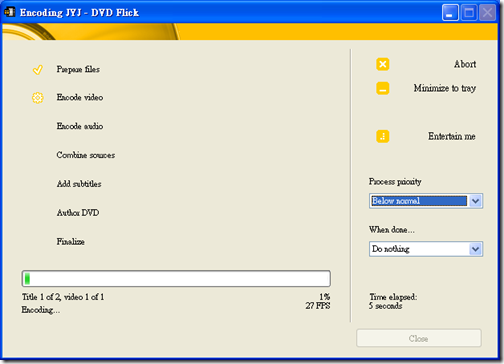This screenshot has width=504, height=364.
Task: Click the Prepare files step text
Action: click(78, 69)
